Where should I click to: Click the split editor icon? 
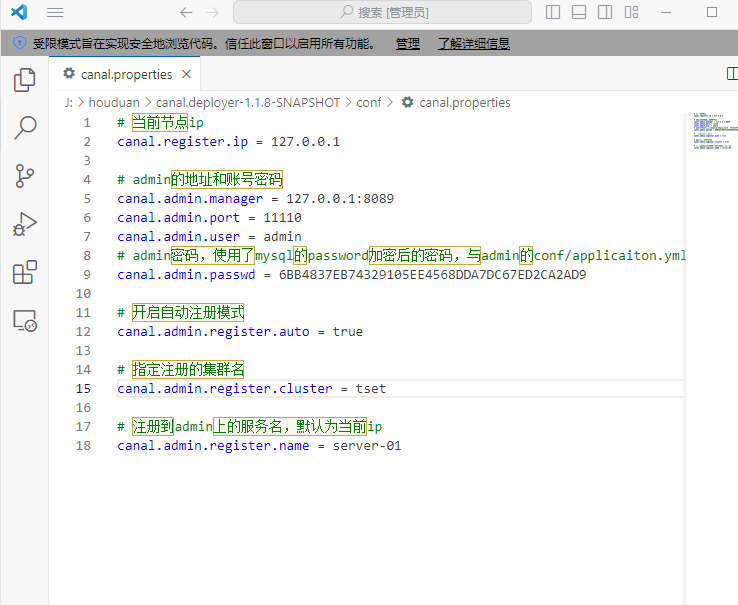tap(732, 73)
